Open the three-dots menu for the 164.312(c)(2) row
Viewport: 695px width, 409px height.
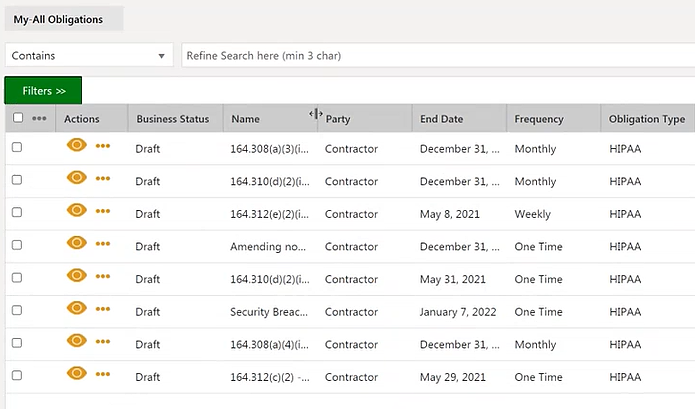[x=103, y=374]
